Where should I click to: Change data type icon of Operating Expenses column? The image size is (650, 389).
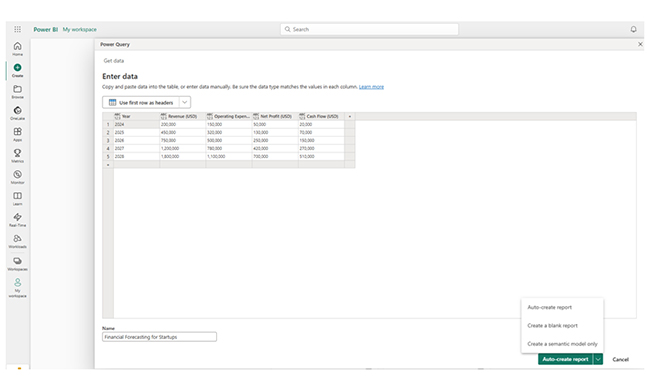click(x=209, y=117)
